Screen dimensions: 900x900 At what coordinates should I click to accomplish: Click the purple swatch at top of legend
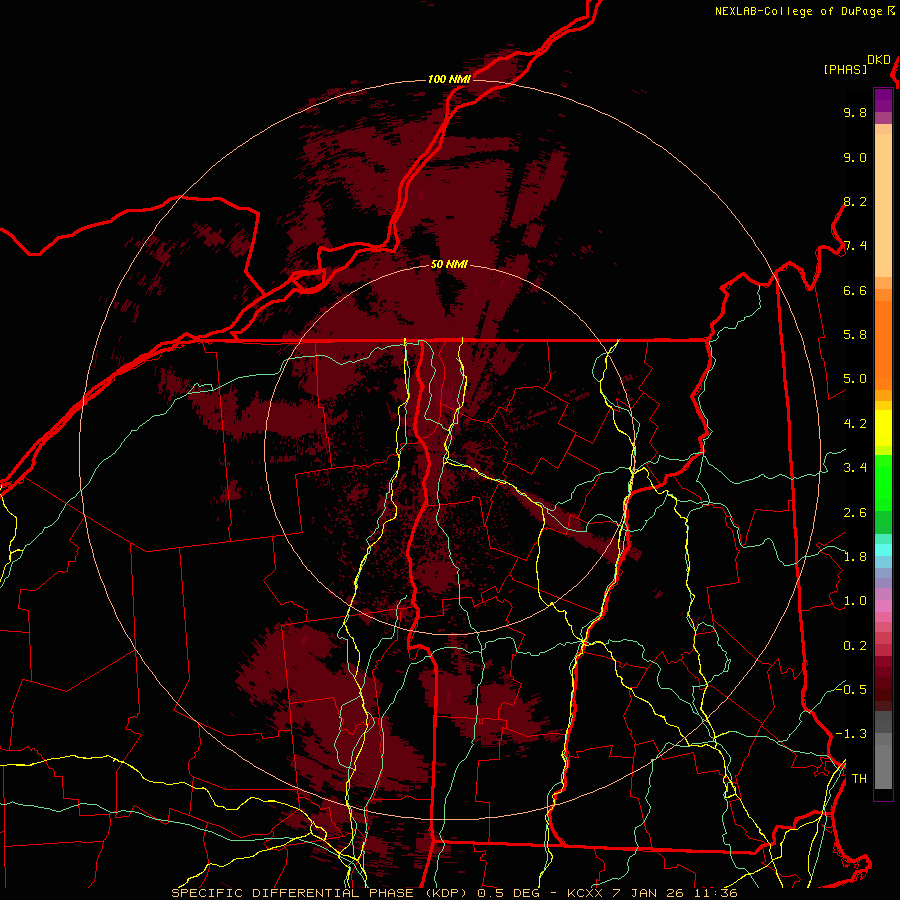pos(883,100)
